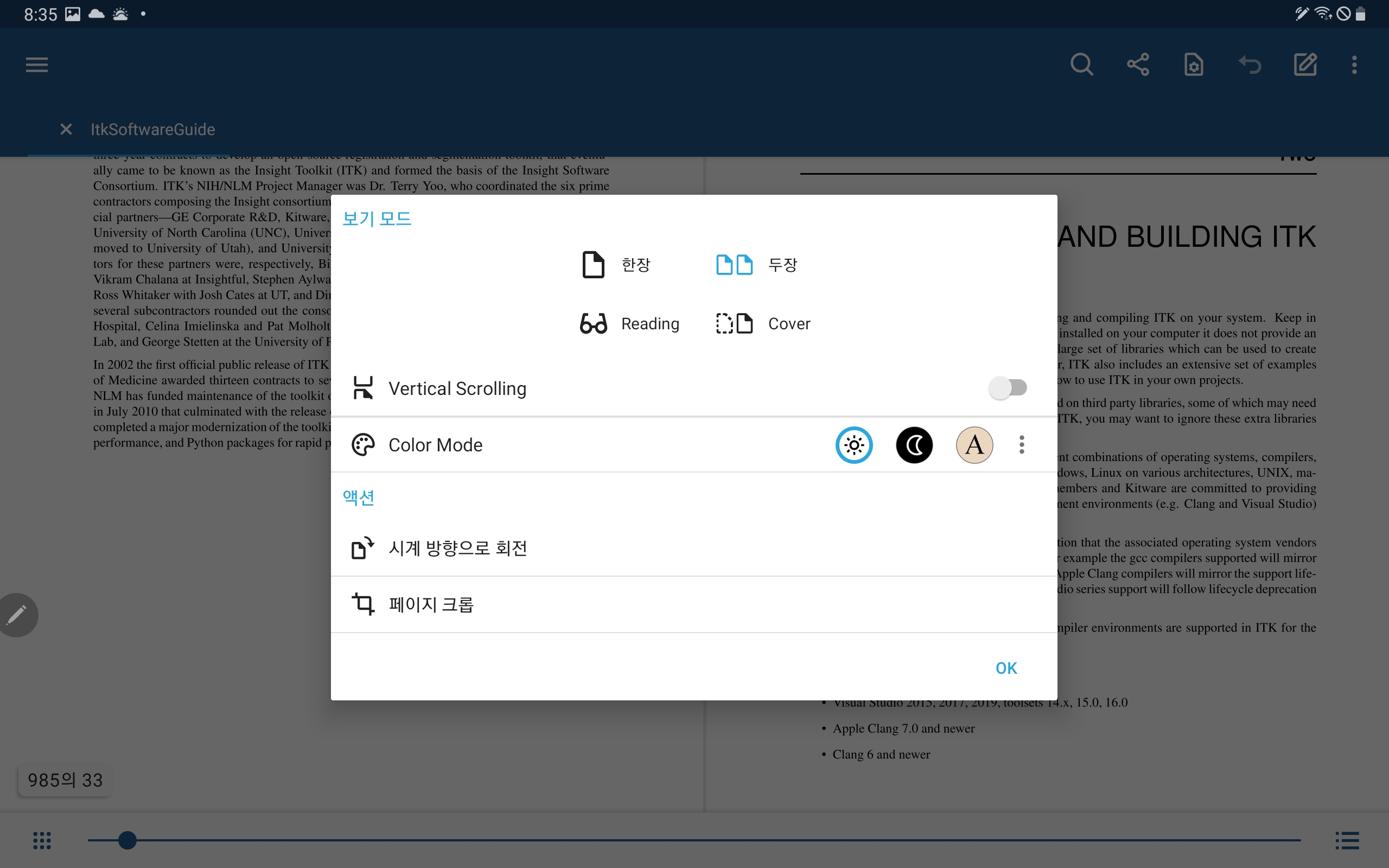The height and width of the screenshot is (868, 1389).
Task: Select 시계 방향으로 회전 rotate option
Action: (457, 548)
